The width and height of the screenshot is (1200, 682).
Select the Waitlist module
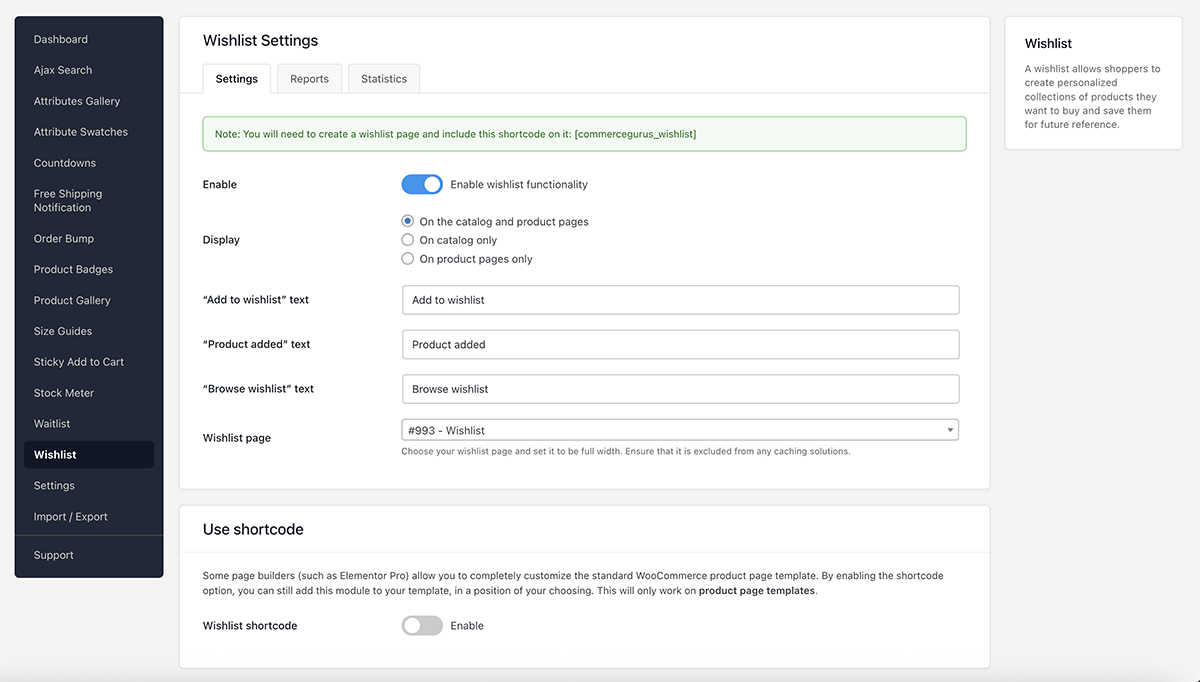point(54,423)
